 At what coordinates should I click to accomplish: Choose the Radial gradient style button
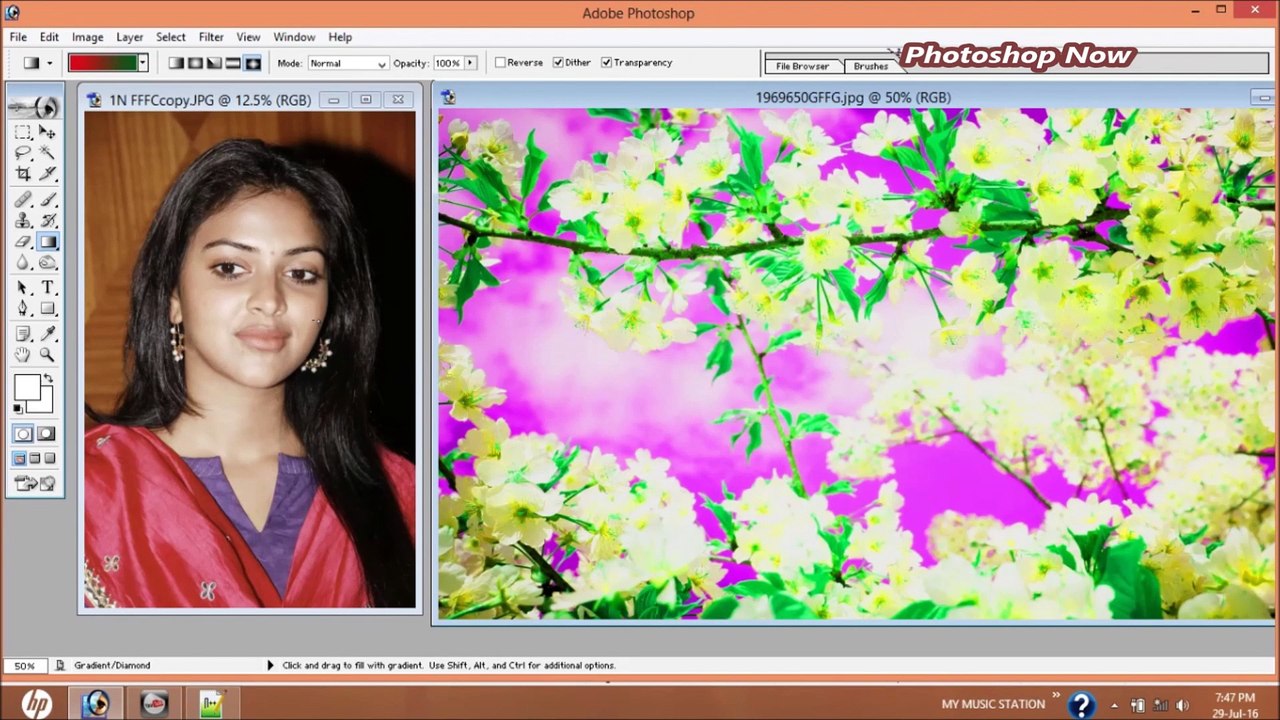point(195,63)
